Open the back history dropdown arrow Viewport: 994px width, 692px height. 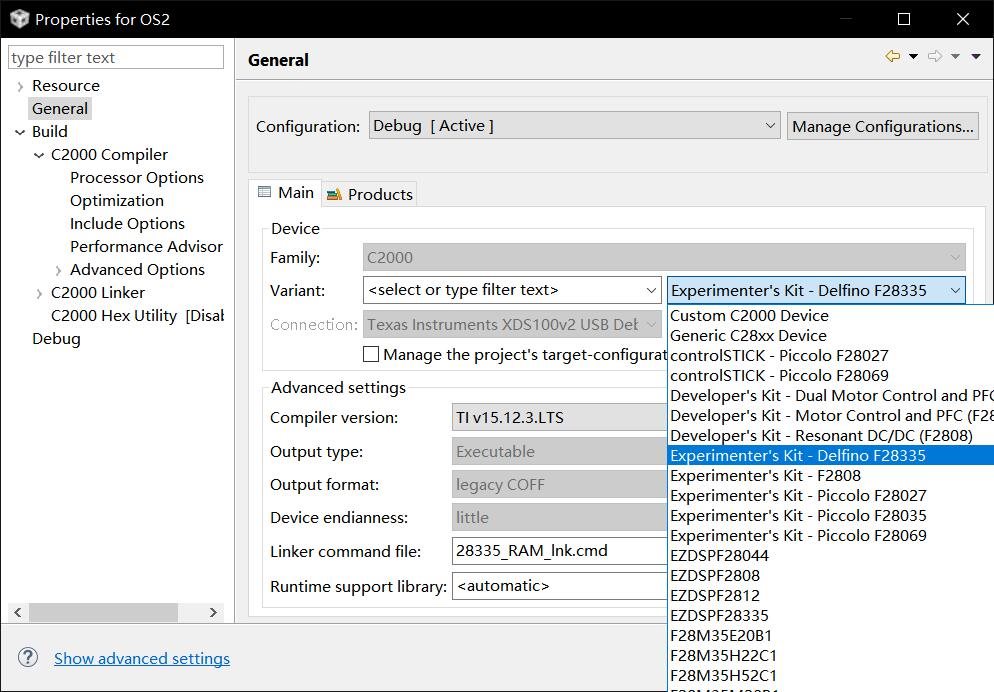[x=913, y=57]
